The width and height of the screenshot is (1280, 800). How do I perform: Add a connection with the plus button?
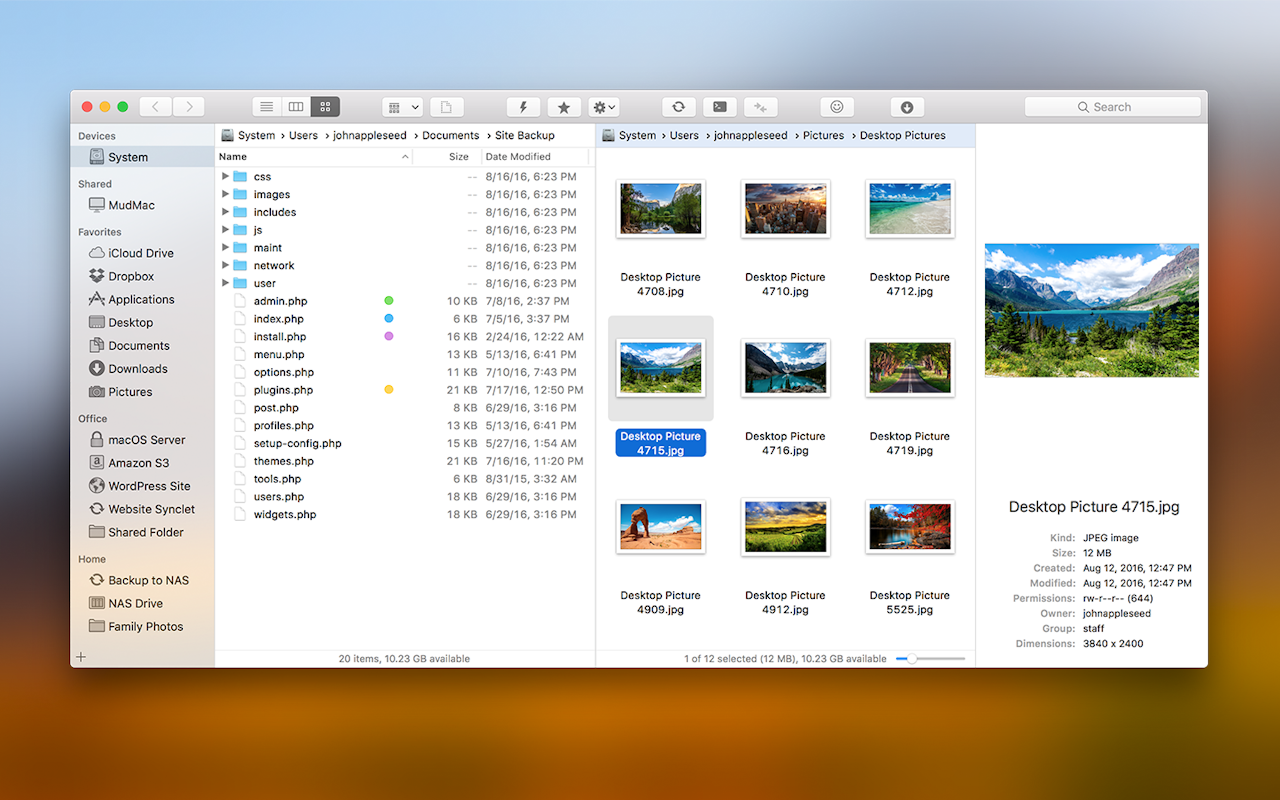click(x=80, y=657)
